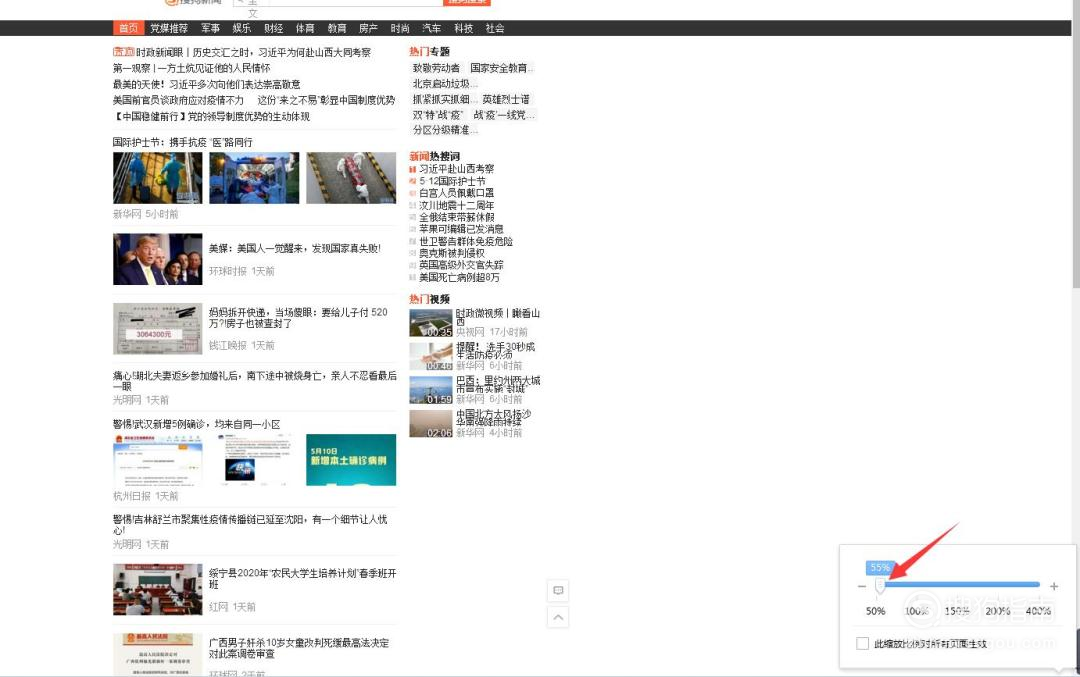Open hot topic tag 北京启动垃圾

(x=444, y=84)
